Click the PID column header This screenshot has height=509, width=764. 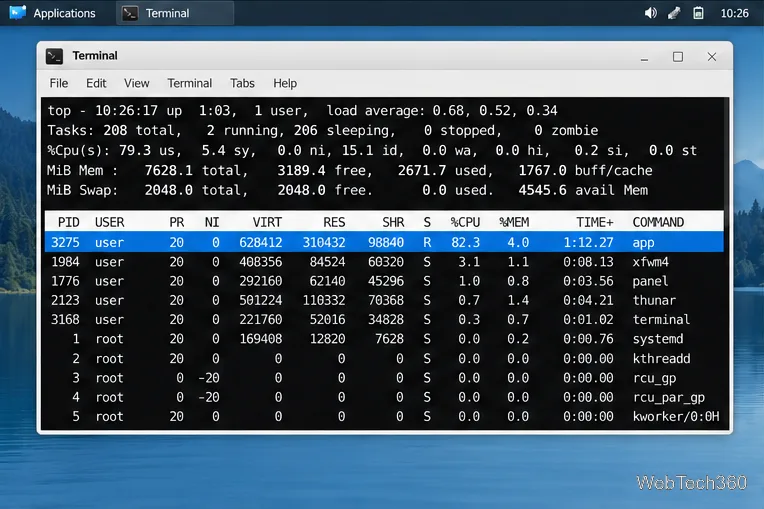pos(68,222)
